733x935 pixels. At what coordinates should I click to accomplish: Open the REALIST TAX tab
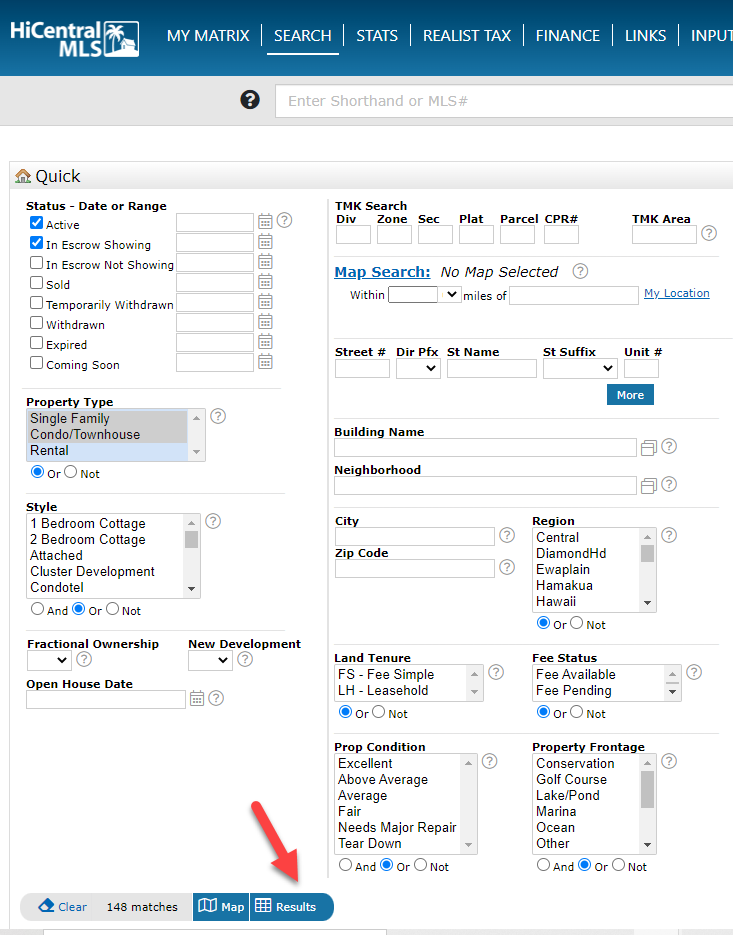tap(466, 35)
